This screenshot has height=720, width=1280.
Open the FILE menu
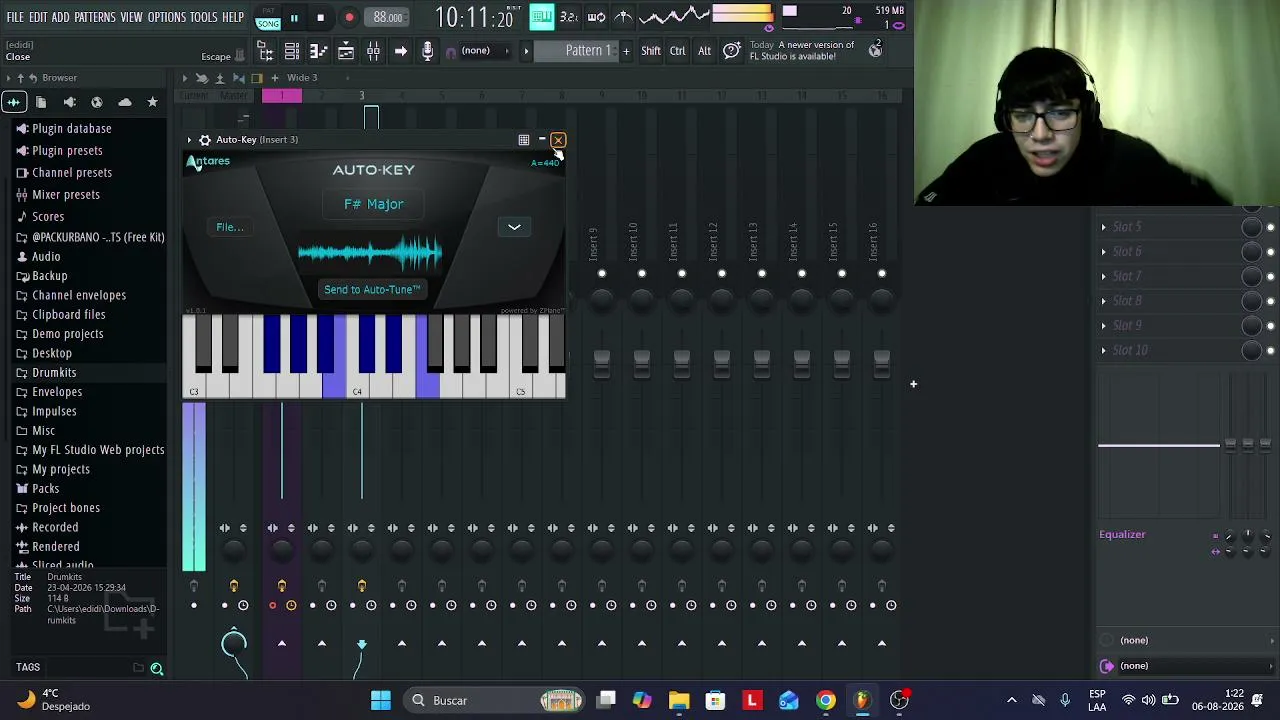pyautogui.click(x=15, y=18)
